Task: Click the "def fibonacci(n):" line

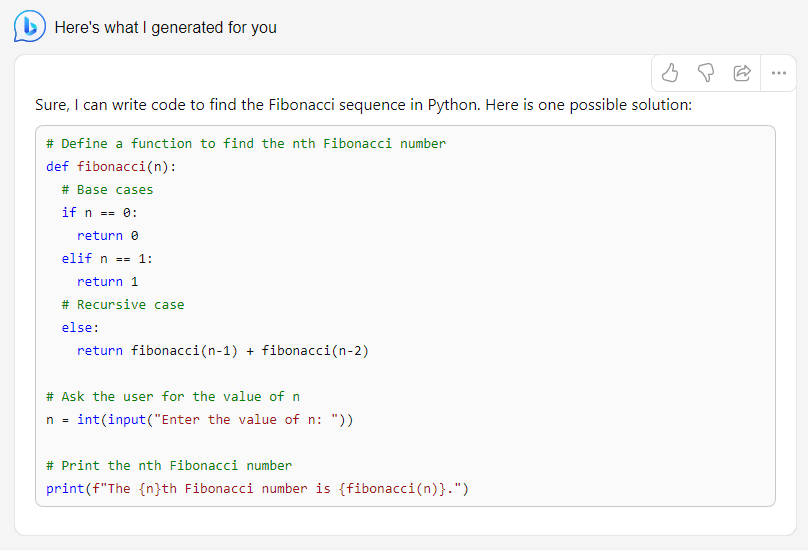Action: point(117,167)
